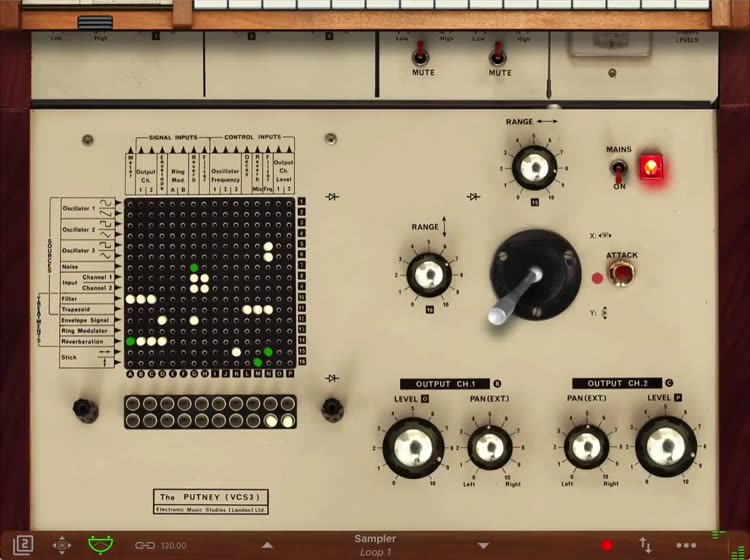Grab the joystick handle tip
Image resolution: width=750 pixels, height=560 pixels.
(497, 316)
